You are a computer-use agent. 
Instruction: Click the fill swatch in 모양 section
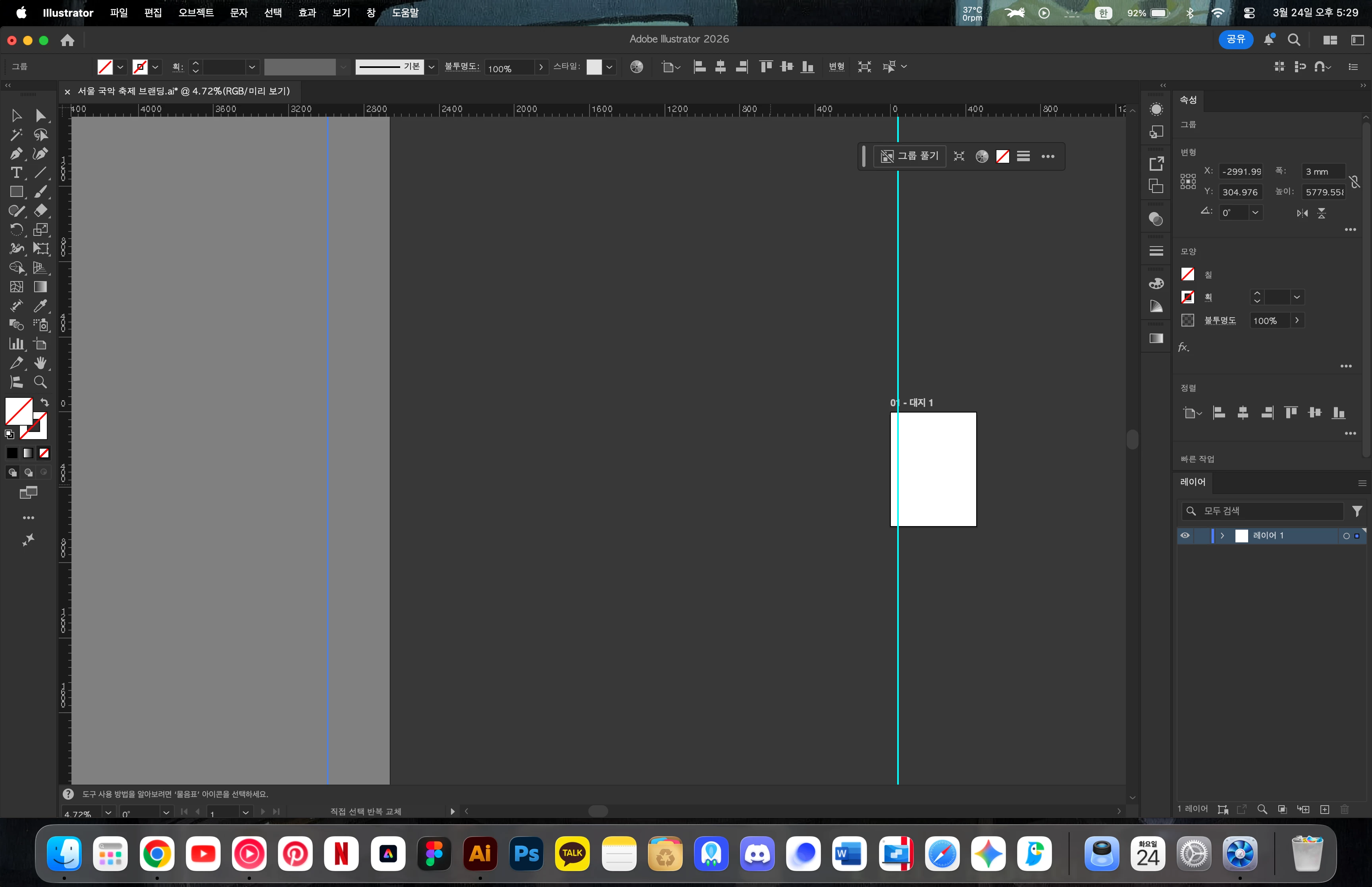pos(1187,275)
